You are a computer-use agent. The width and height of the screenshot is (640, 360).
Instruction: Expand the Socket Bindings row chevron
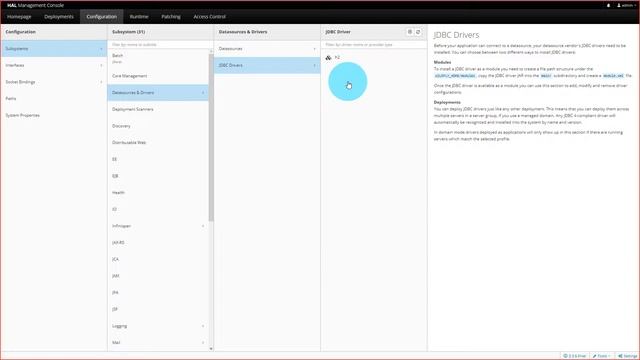tap(101, 82)
